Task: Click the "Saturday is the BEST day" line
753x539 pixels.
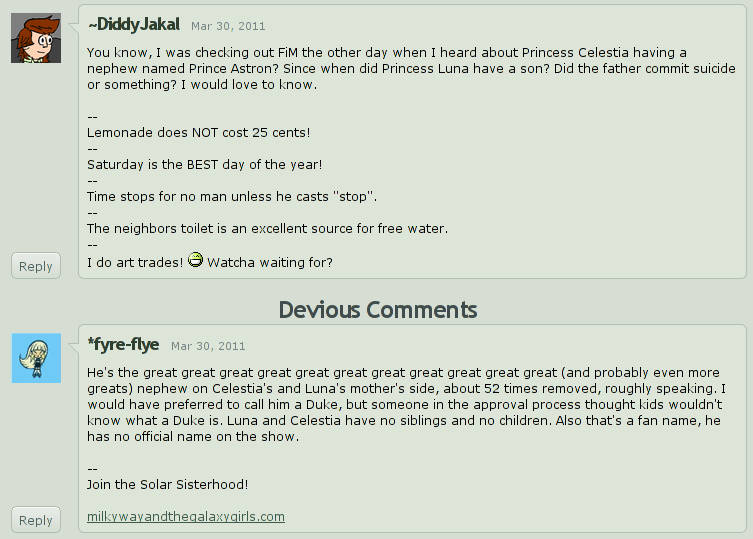Action: point(204,163)
